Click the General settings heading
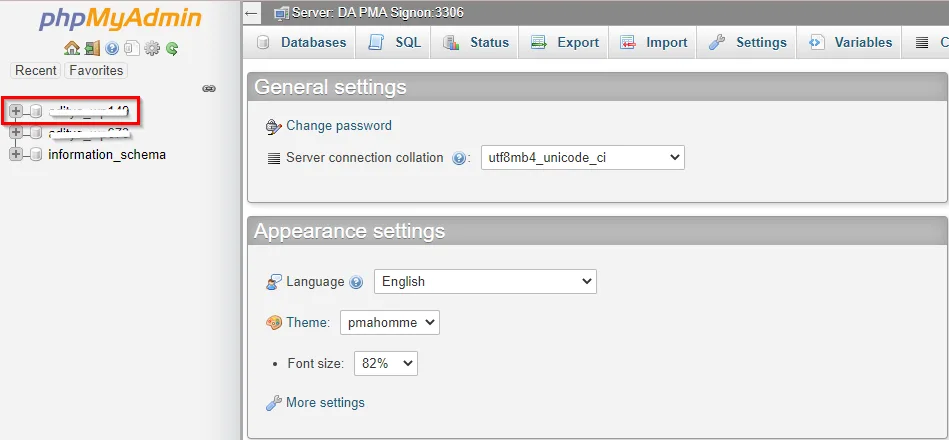 [330, 87]
